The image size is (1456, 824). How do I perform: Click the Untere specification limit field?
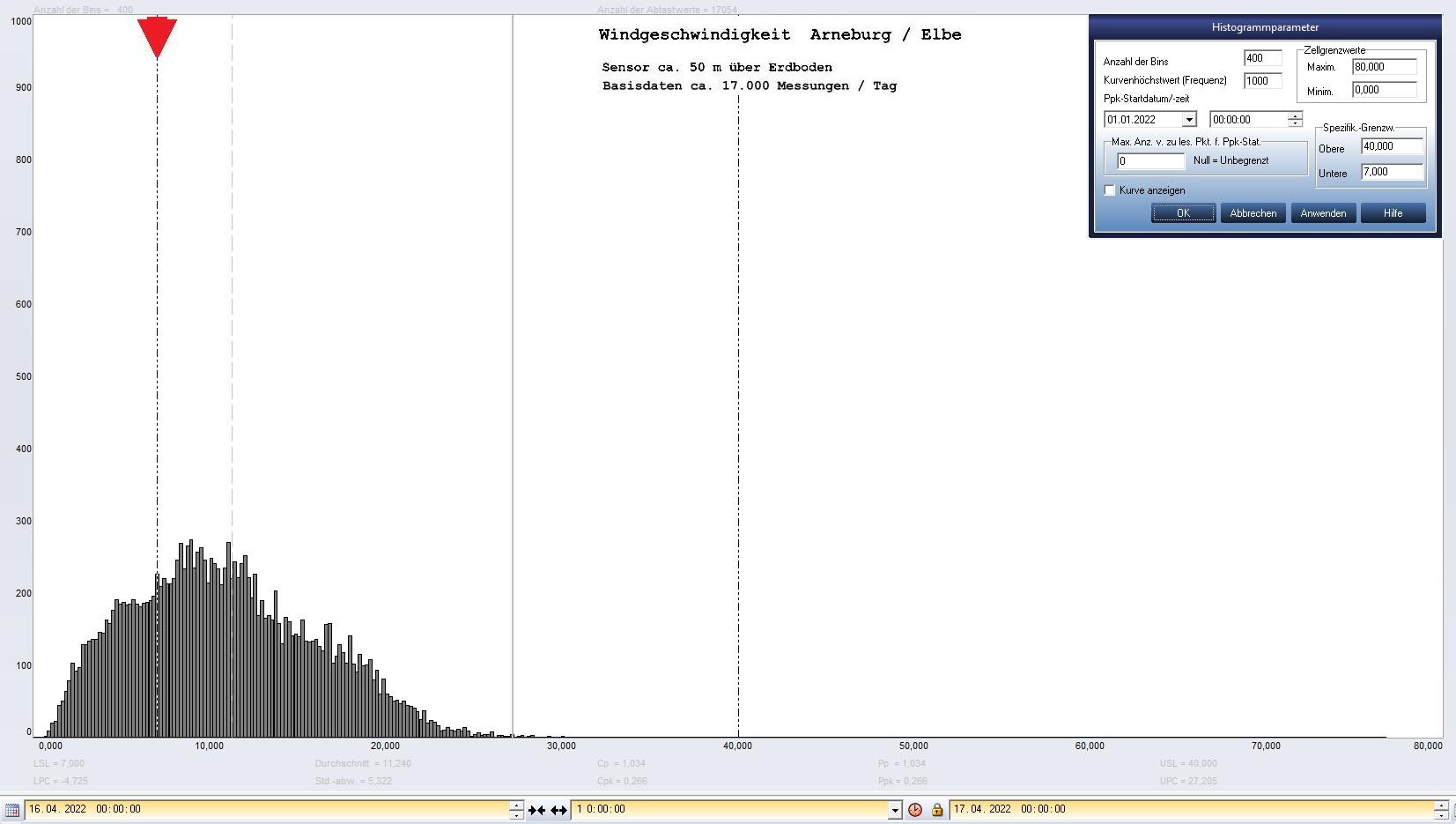(1392, 173)
